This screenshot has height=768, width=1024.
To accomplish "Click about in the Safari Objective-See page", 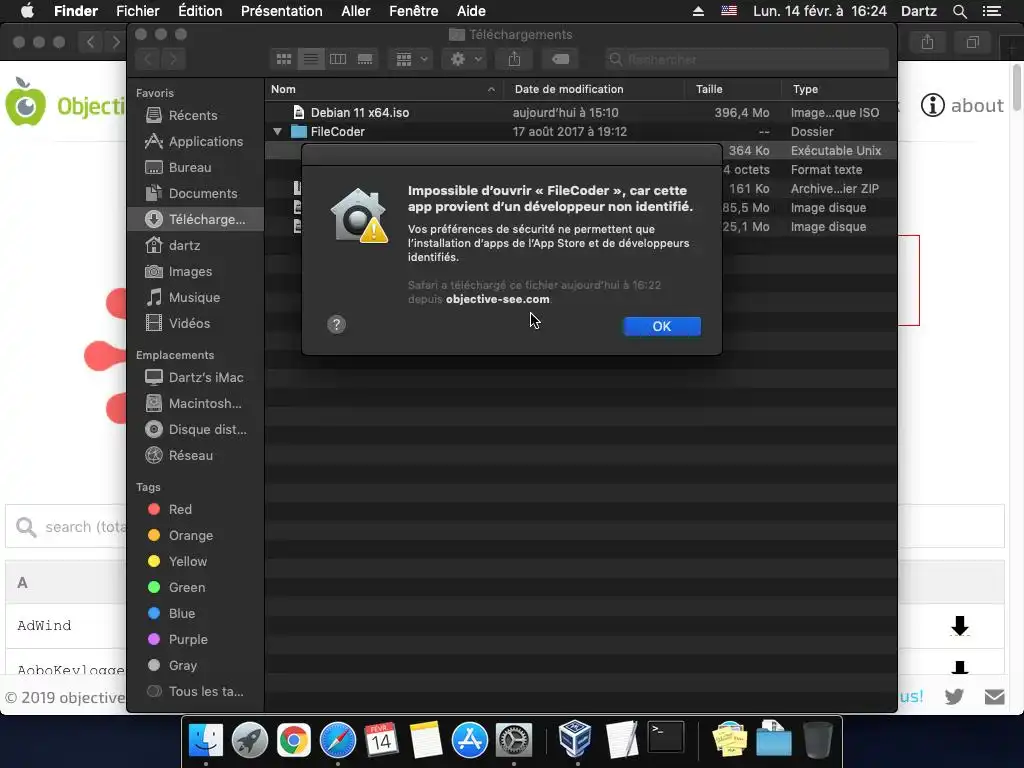I will click(962, 105).
